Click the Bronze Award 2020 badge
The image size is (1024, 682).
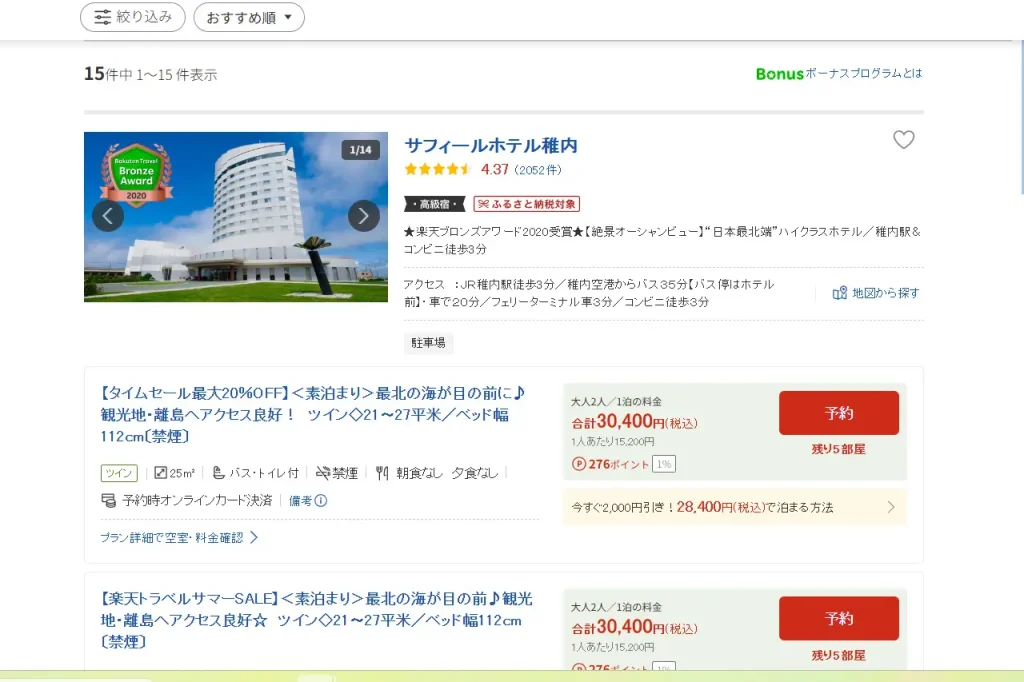pyautogui.click(x=136, y=175)
